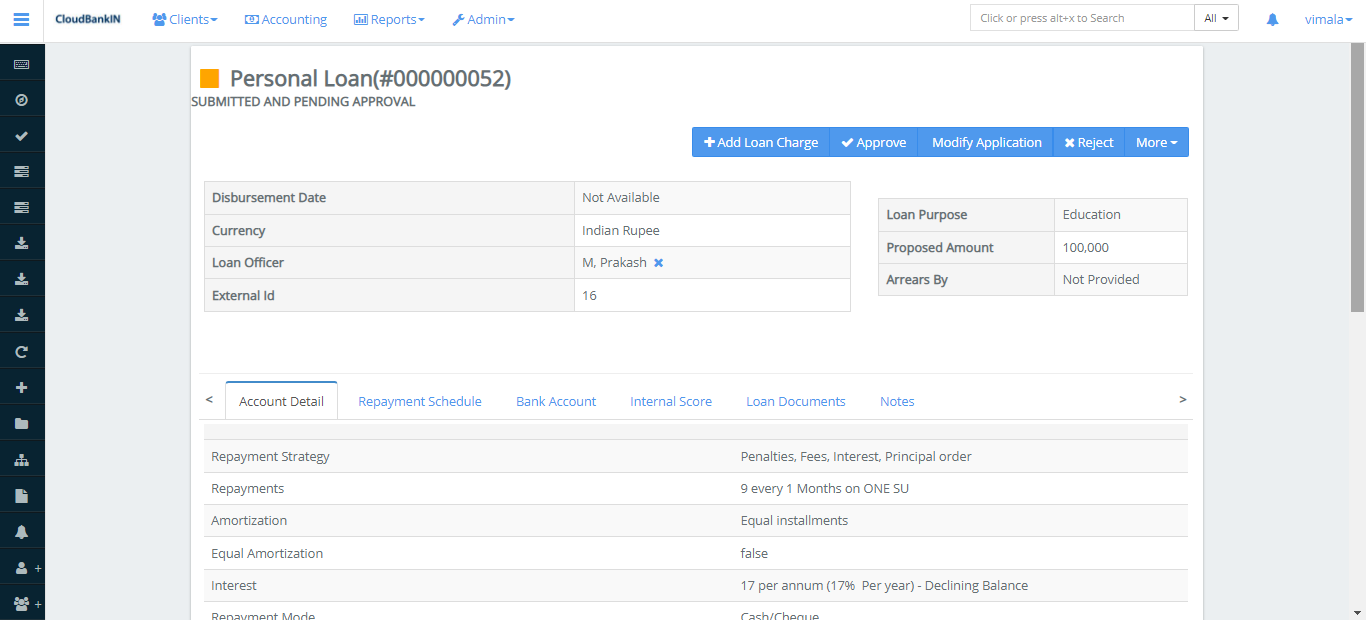The width and height of the screenshot is (1366, 620).
Task: Click the topmost keyboard icon in sidebar
Action: tap(21, 61)
